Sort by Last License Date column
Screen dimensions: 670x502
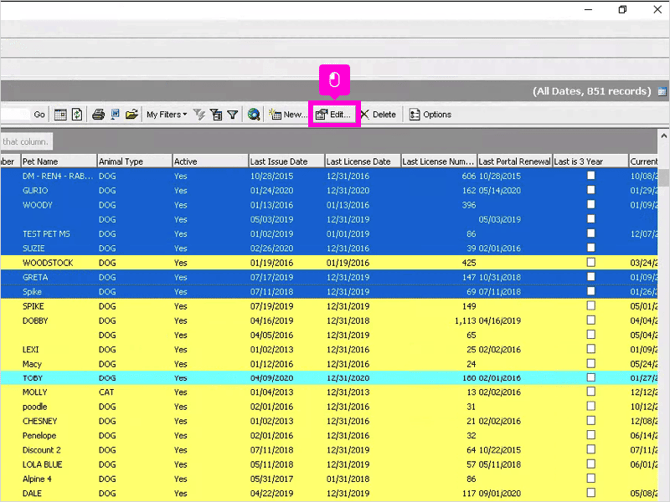click(x=363, y=161)
